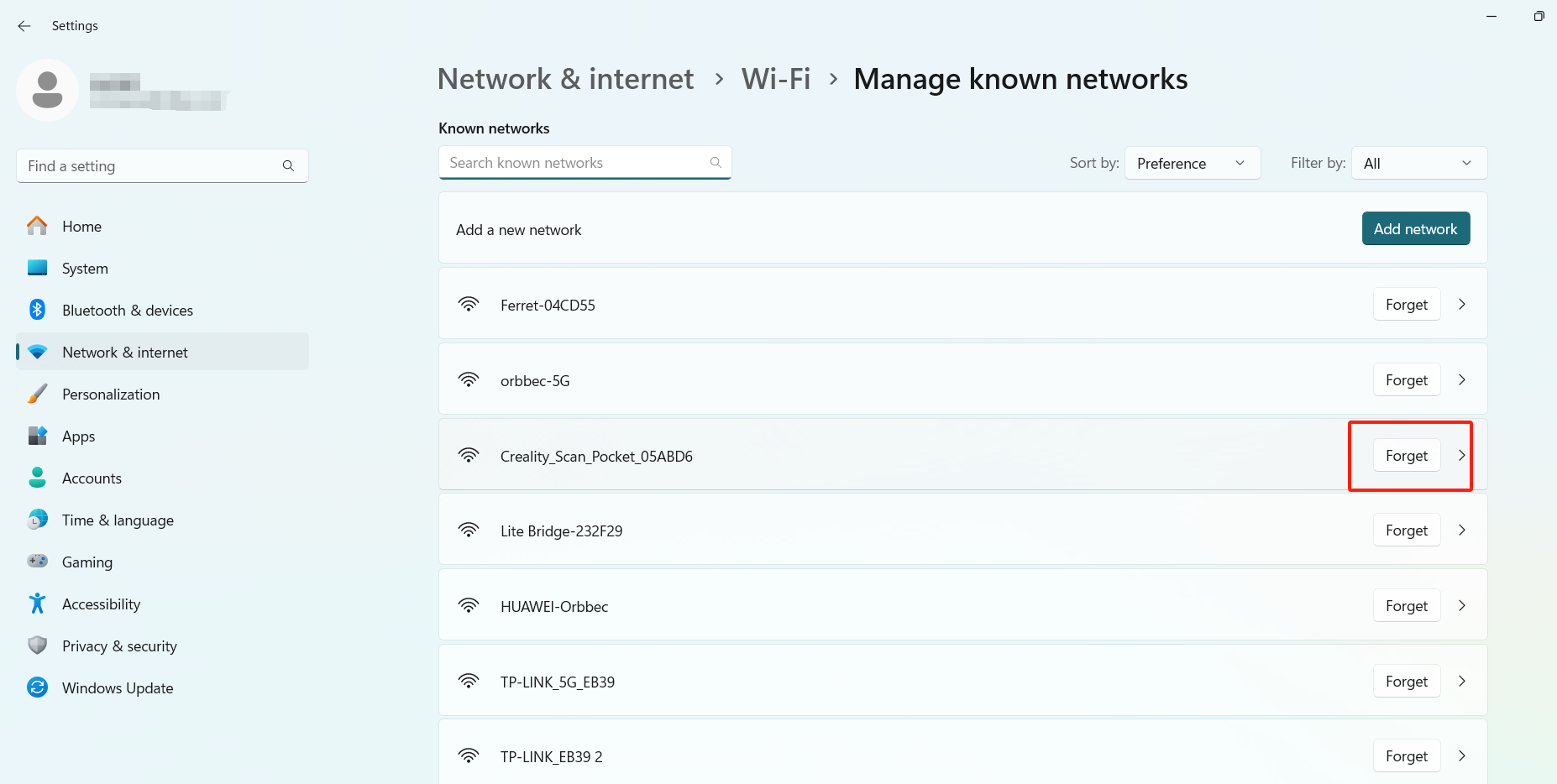The width and height of the screenshot is (1557, 784).
Task: Open the Filter by All dropdown
Action: [1418, 163]
